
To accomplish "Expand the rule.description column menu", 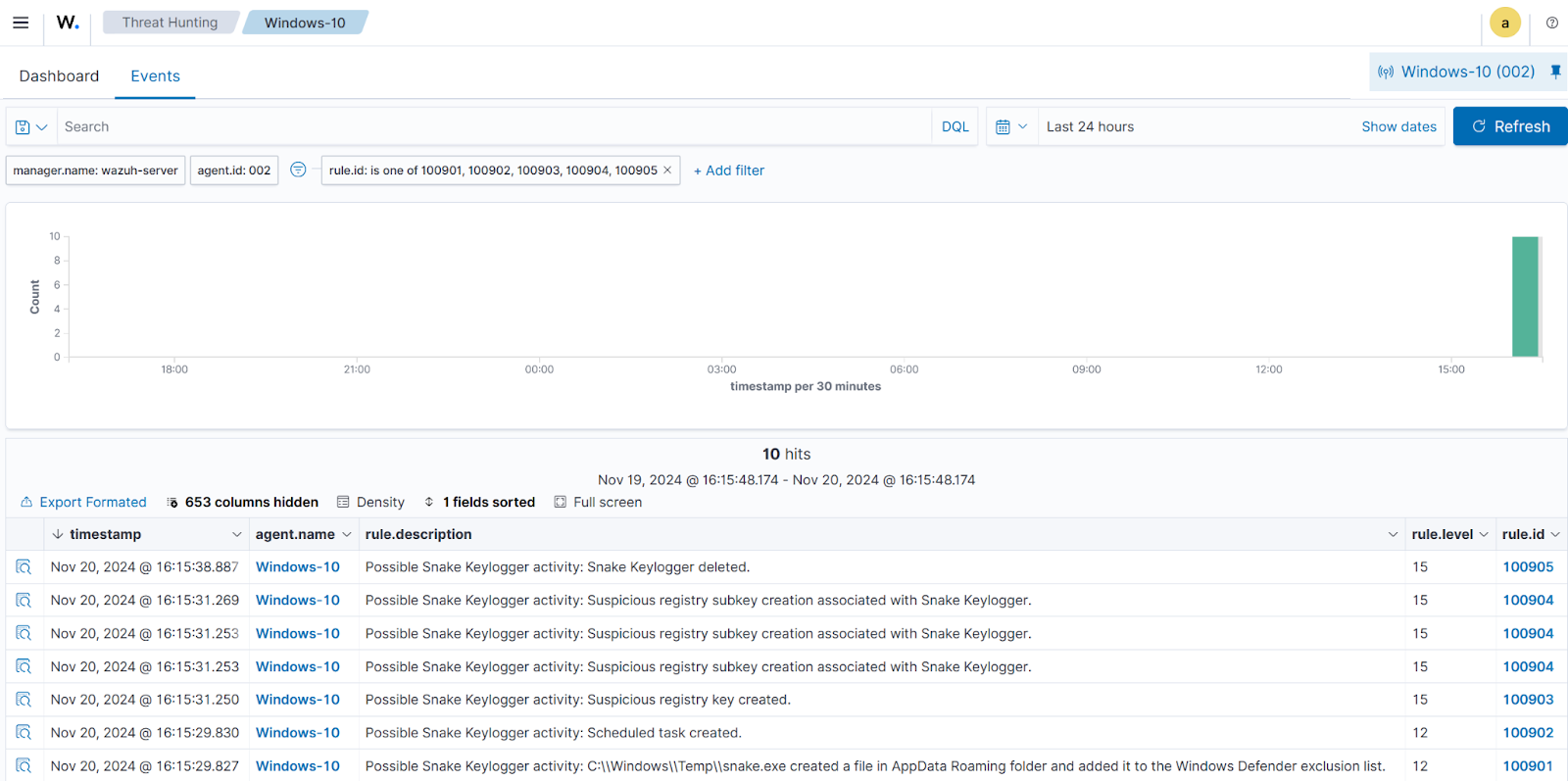I will [x=1393, y=534].
